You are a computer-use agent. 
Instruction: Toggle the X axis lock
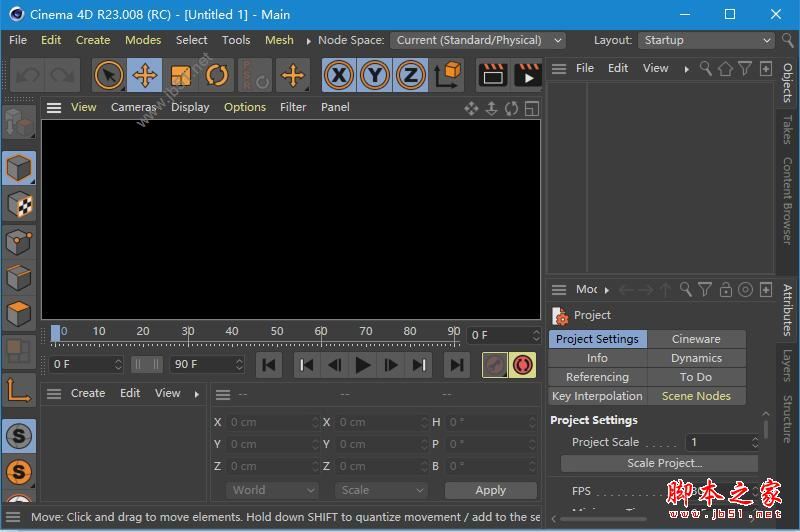pyautogui.click(x=340, y=75)
